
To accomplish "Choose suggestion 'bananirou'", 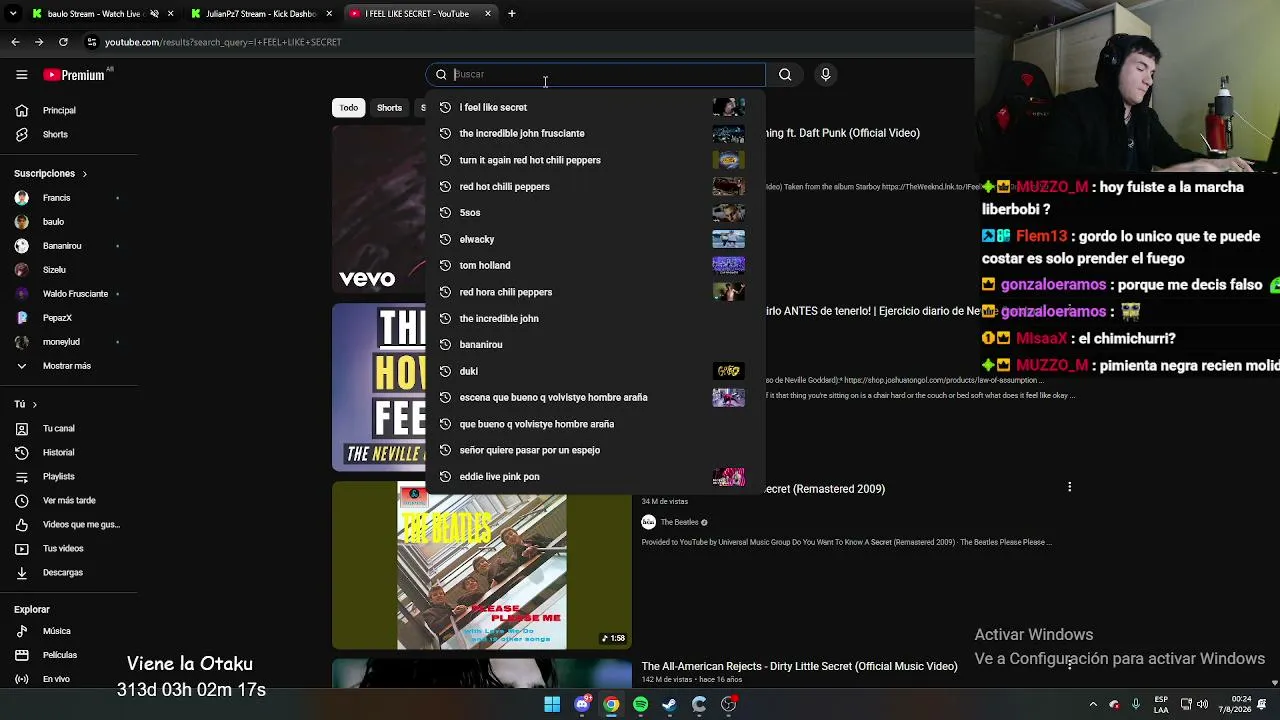I will 595,344.
